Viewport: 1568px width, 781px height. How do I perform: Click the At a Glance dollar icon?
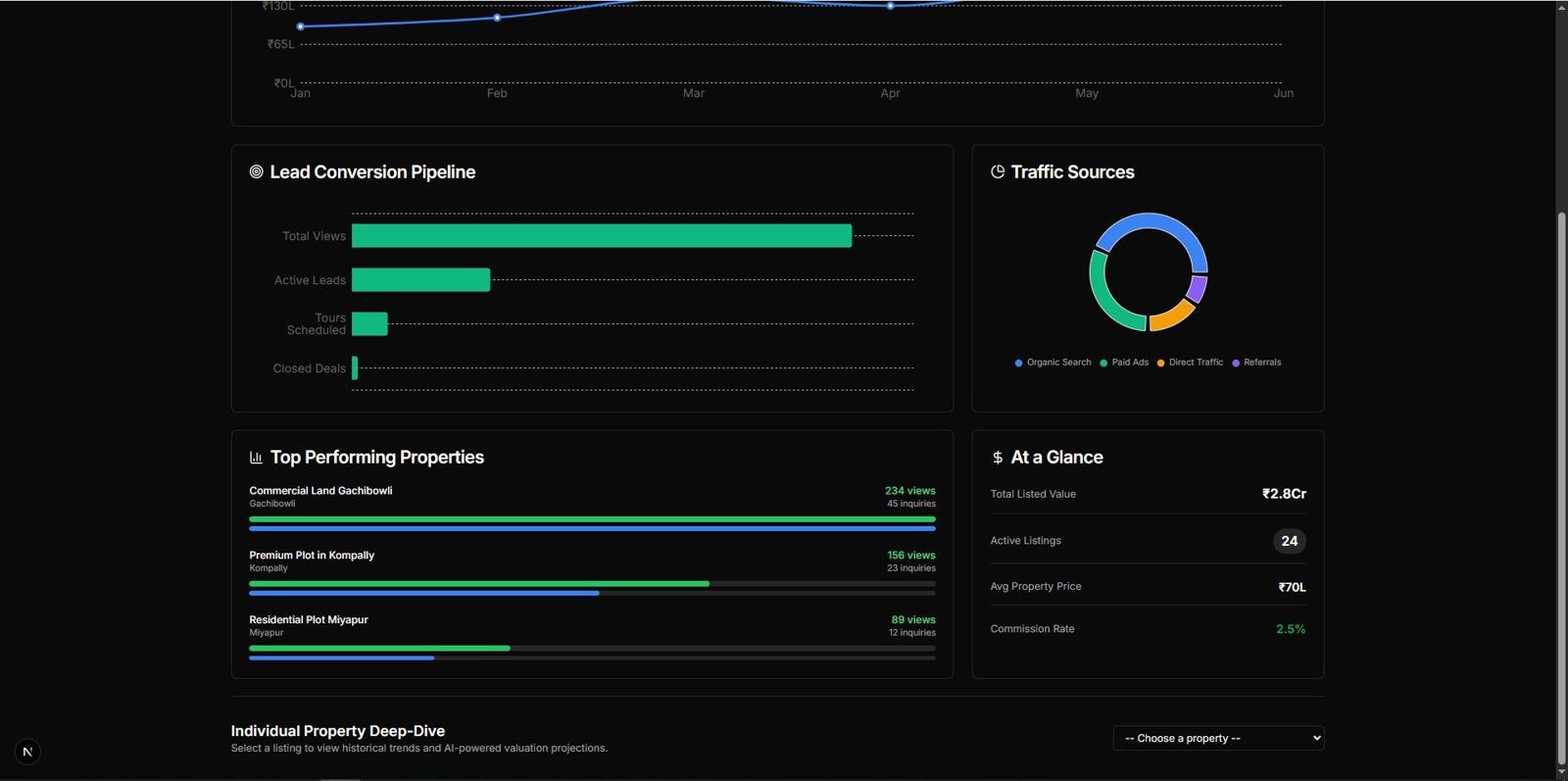click(x=998, y=458)
